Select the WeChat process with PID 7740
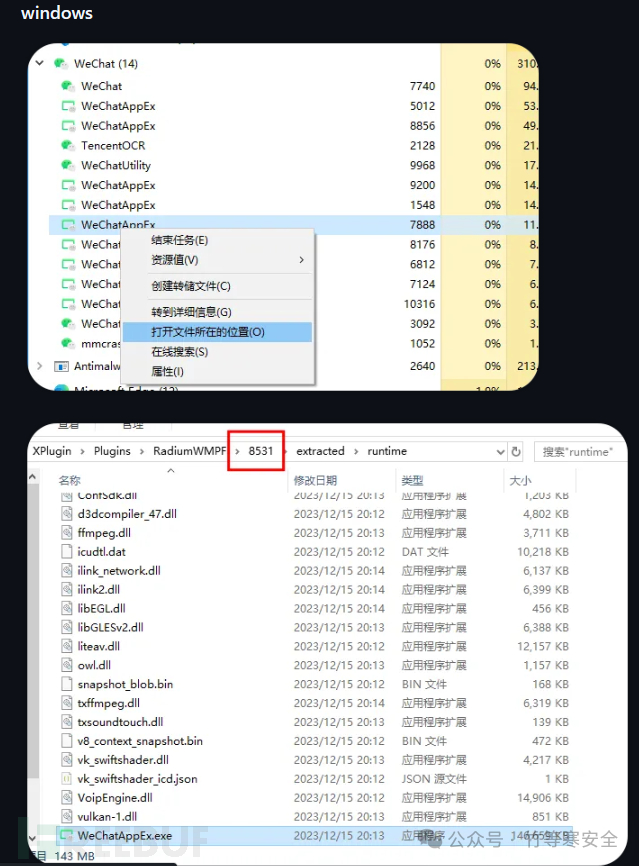Image resolution: width=639 pixels, height=866 pixels. pos(283,86)
